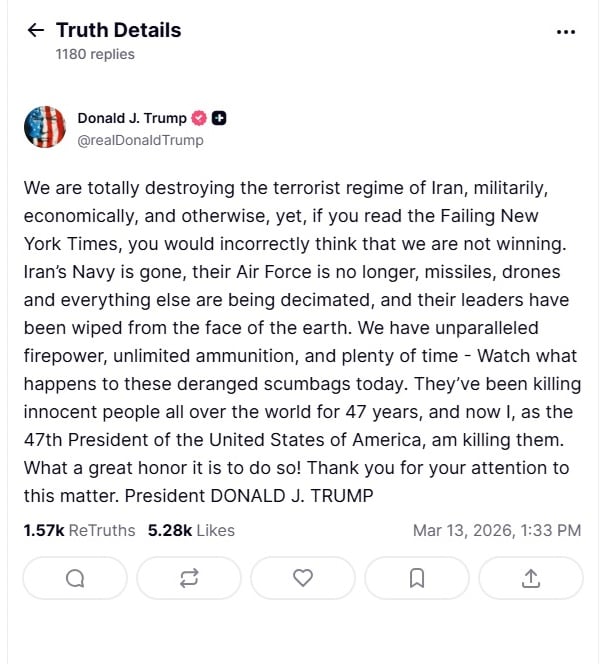The width and height of the screenshot is (611, 664).
Task: View the 1.57k ReTruths list
Action: [x=79, y=530]
